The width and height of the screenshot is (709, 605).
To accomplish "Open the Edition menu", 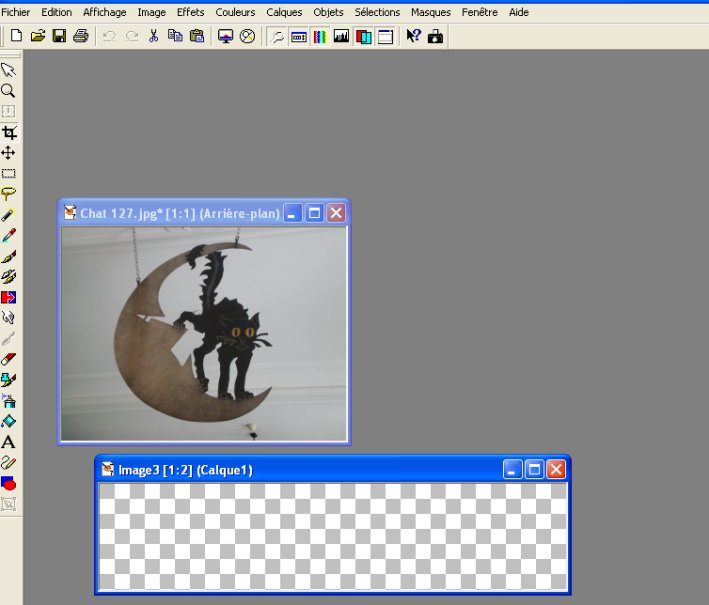I will pyautogui.click(x=57, y=12).
